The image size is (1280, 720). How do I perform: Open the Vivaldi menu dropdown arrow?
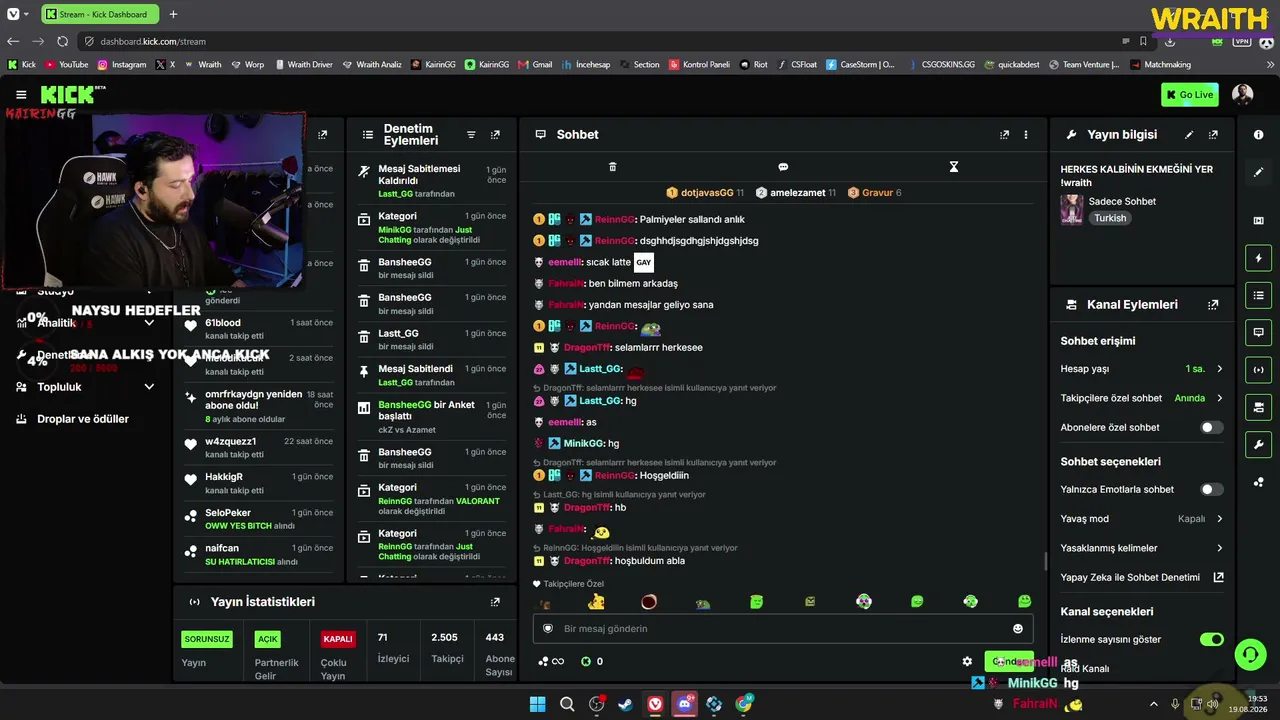click(x=26, y=14)
